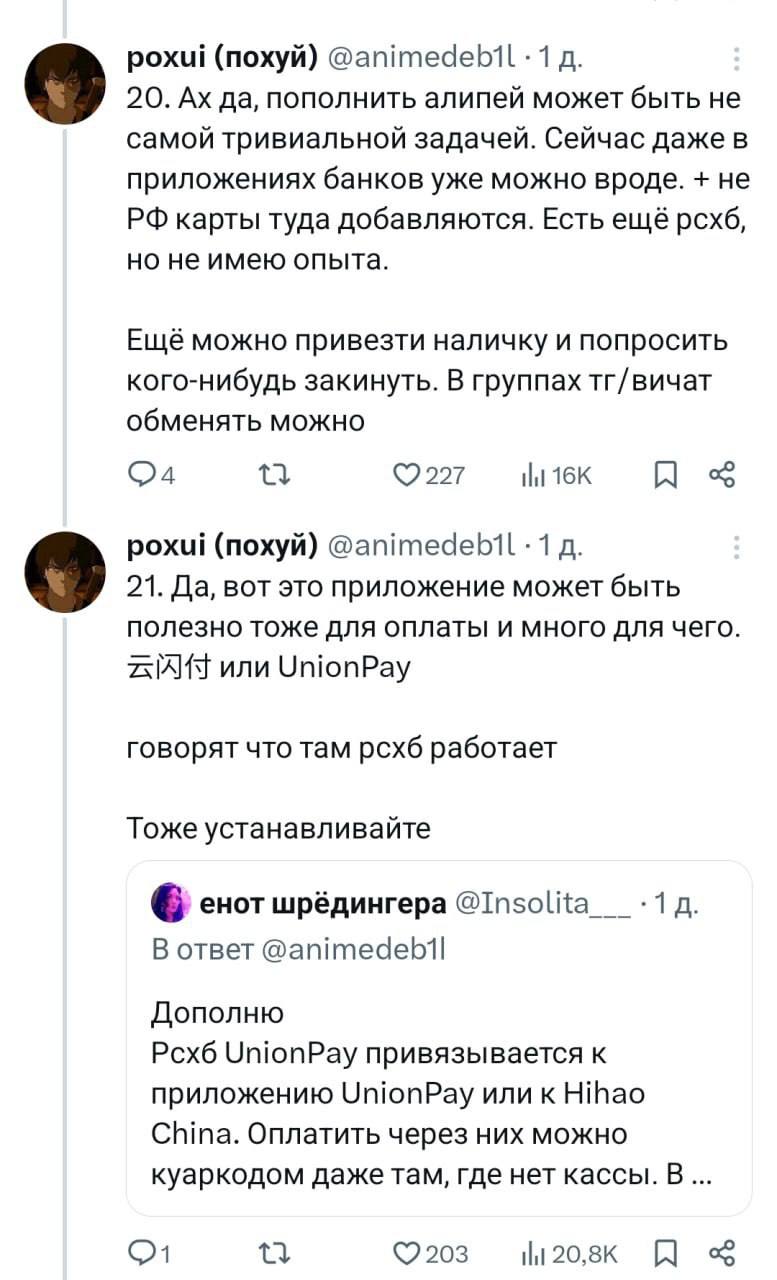This screenshot has height=1280, width=777.
Task: Share the tweet numbered 20
Action: (x=722, y=476)
